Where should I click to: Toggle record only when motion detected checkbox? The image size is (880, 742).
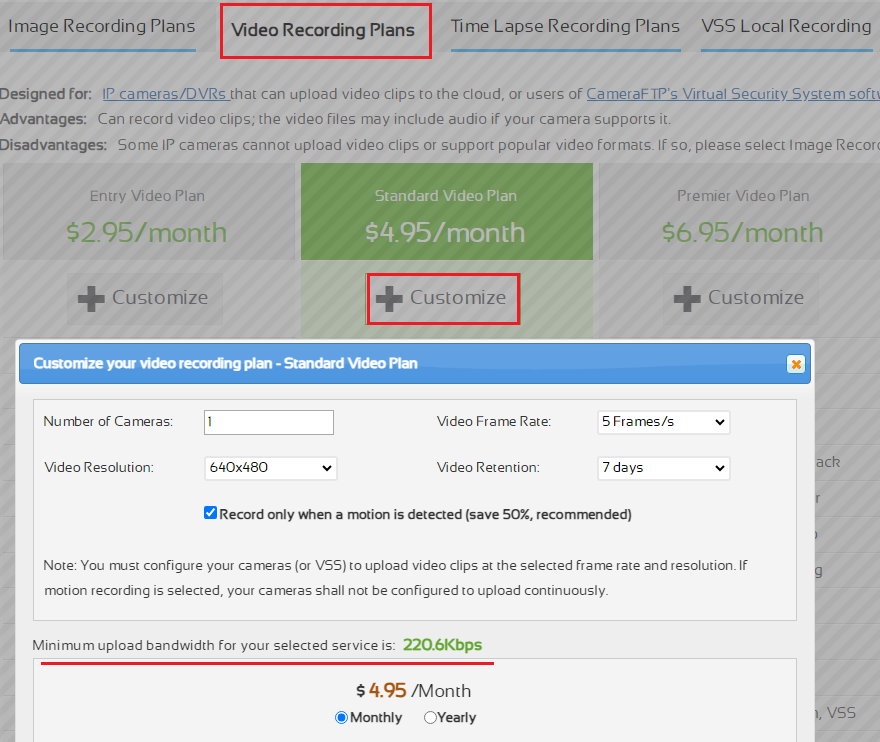pos(210,513)
